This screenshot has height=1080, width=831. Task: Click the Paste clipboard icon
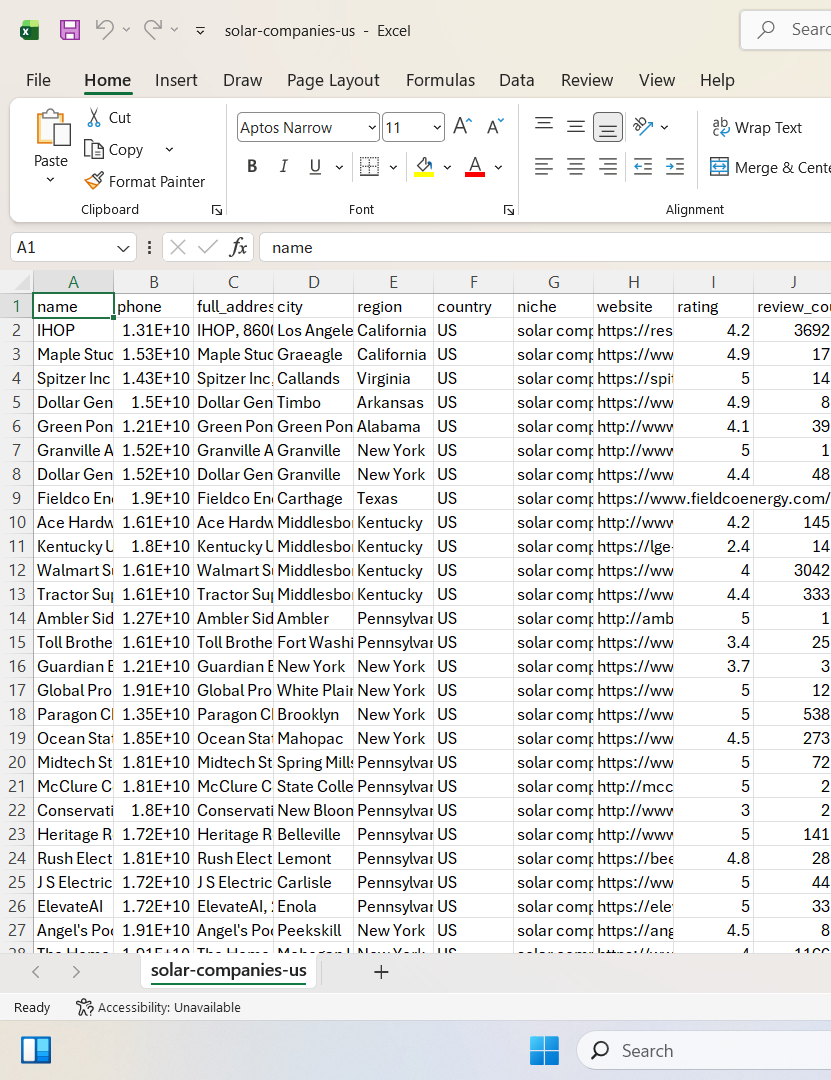click(x=52, y=128)
